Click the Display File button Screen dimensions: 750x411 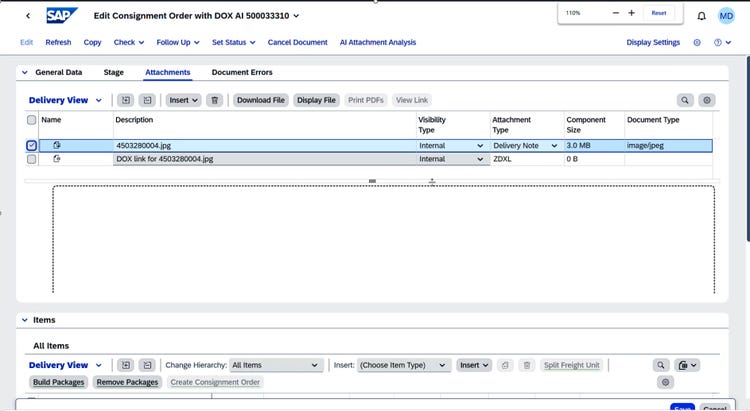pos(316,100)
